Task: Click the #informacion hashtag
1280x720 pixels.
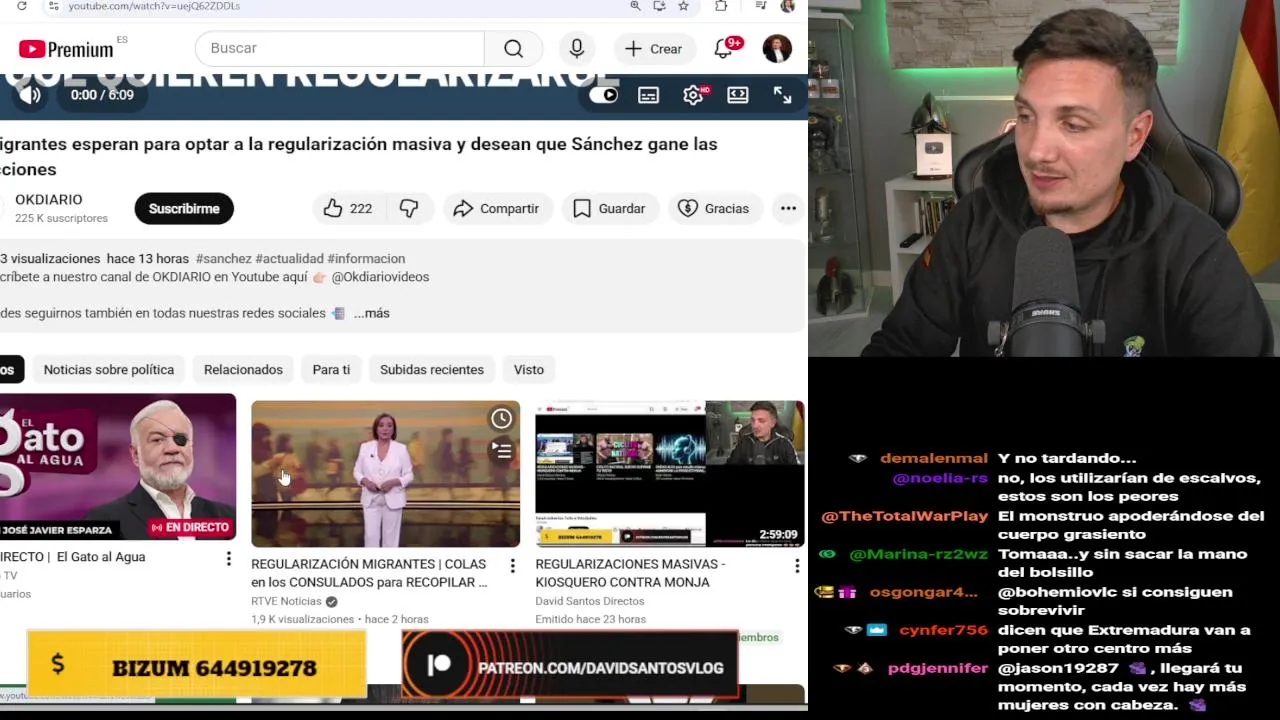Action: click(366, 259)
